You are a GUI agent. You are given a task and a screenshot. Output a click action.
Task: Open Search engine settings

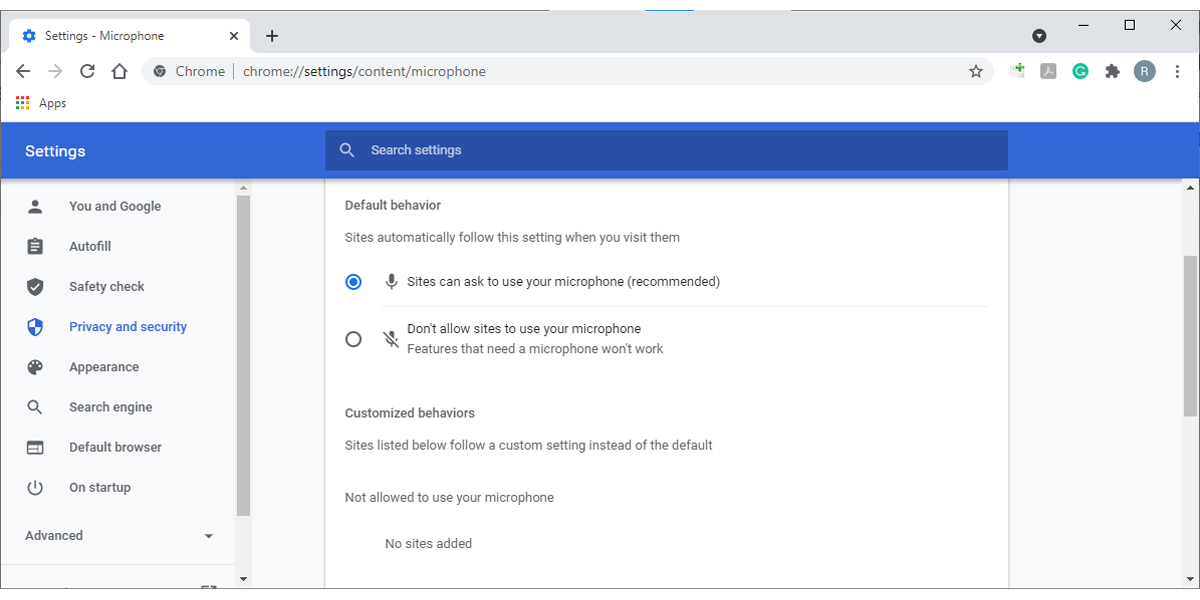[111, 407]
